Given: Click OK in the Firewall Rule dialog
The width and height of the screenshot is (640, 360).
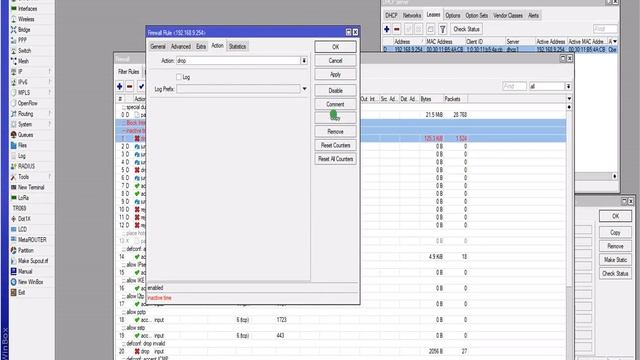Looking at the screenshot, I should pos(335,47).
